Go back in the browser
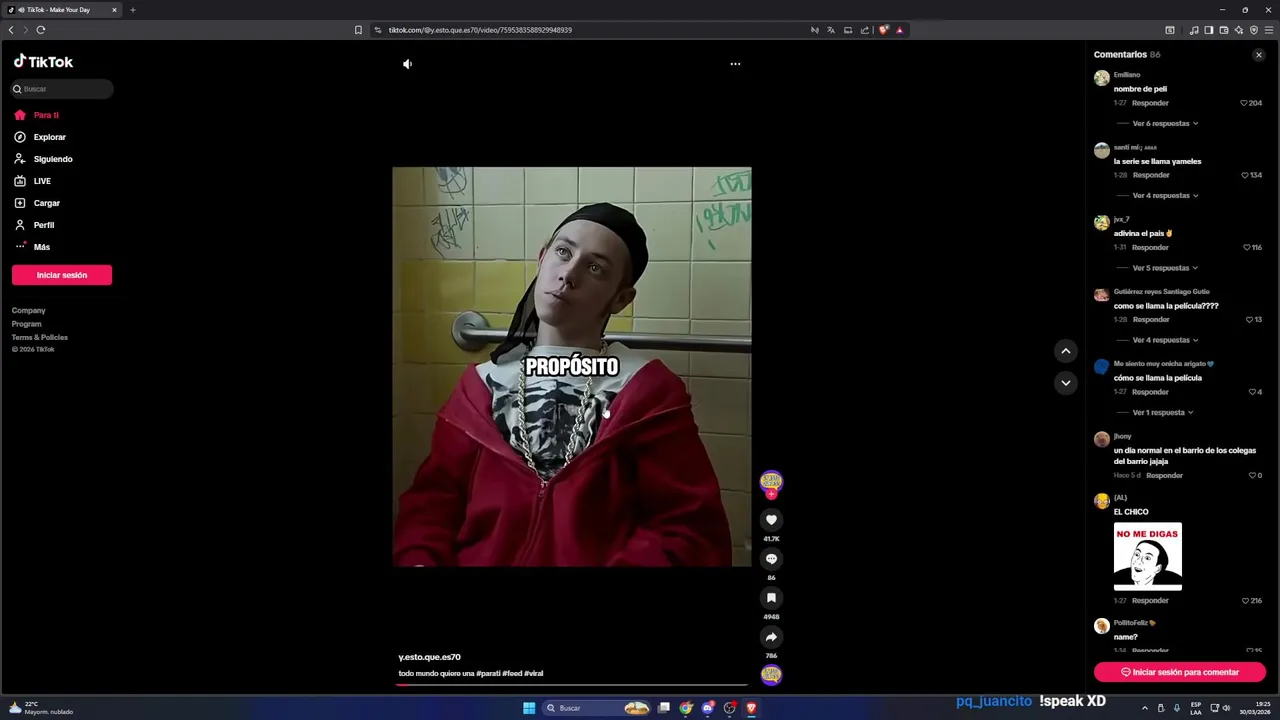 [x=11, y=30]
